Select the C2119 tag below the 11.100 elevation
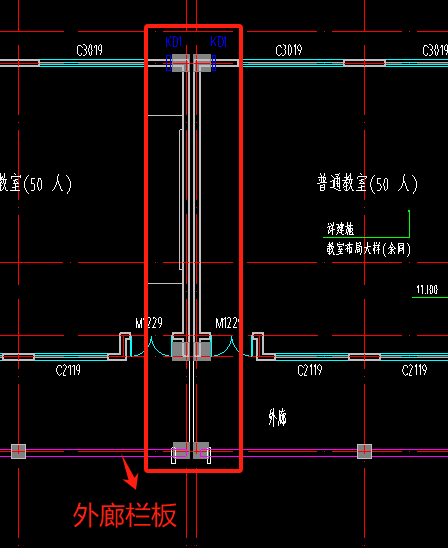 point(414,370)
